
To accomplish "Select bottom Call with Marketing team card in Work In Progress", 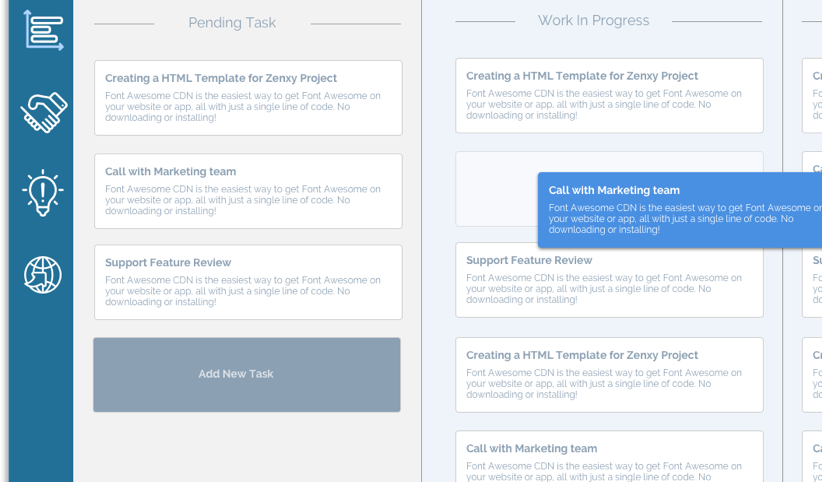I will click(x=609, y=457).
